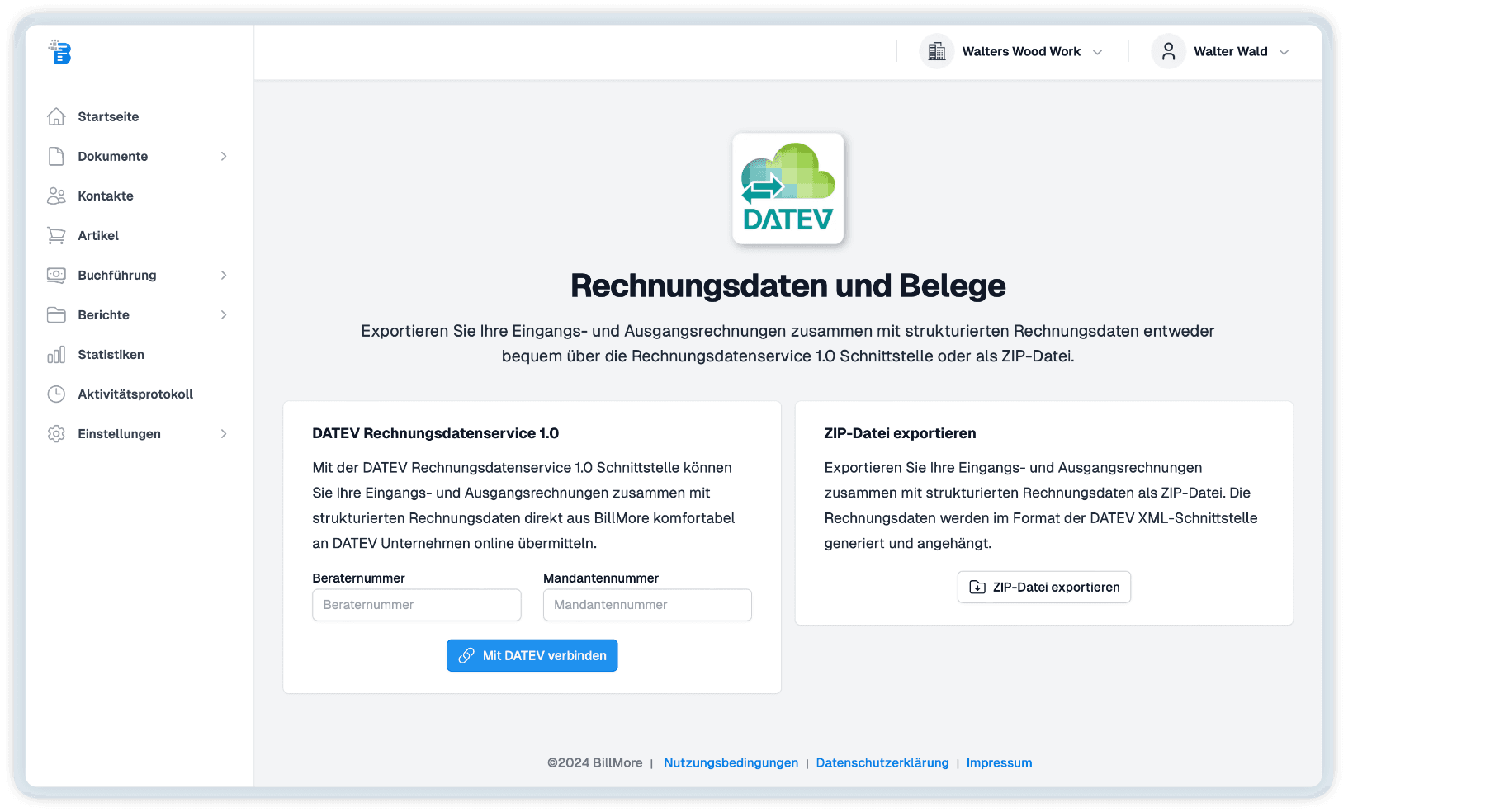Click the DATEV cloud logo
The height and width of the screenshot is (812, 1509).
click(788, 189)
